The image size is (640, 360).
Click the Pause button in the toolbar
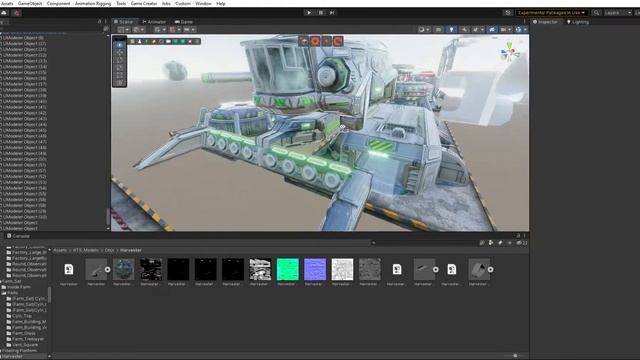pyautogui.click(x=321, y=13)
